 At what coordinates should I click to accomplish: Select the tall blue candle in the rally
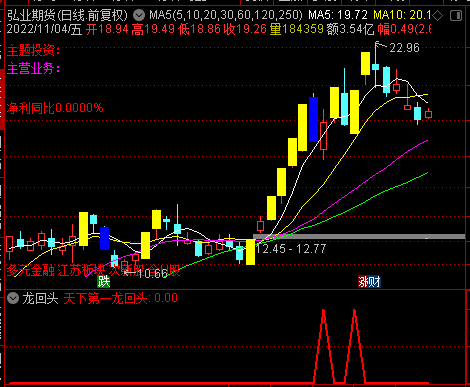[x=313, y=119]
